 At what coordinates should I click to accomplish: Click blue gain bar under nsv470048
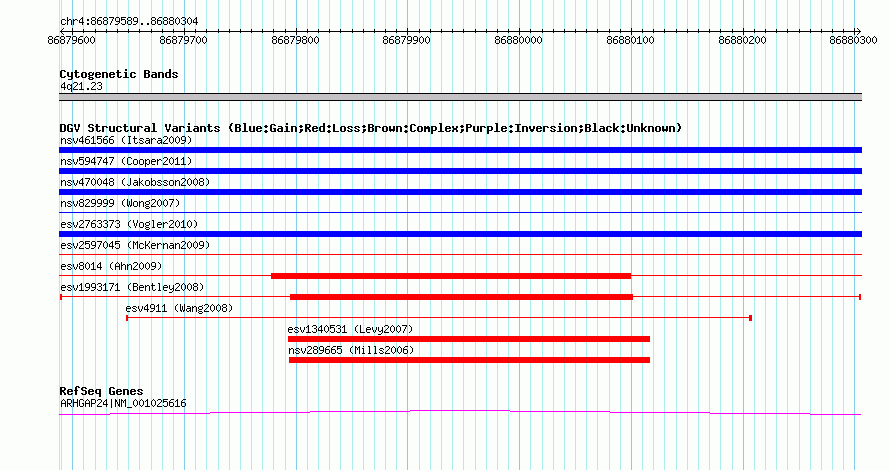(460, 192)
